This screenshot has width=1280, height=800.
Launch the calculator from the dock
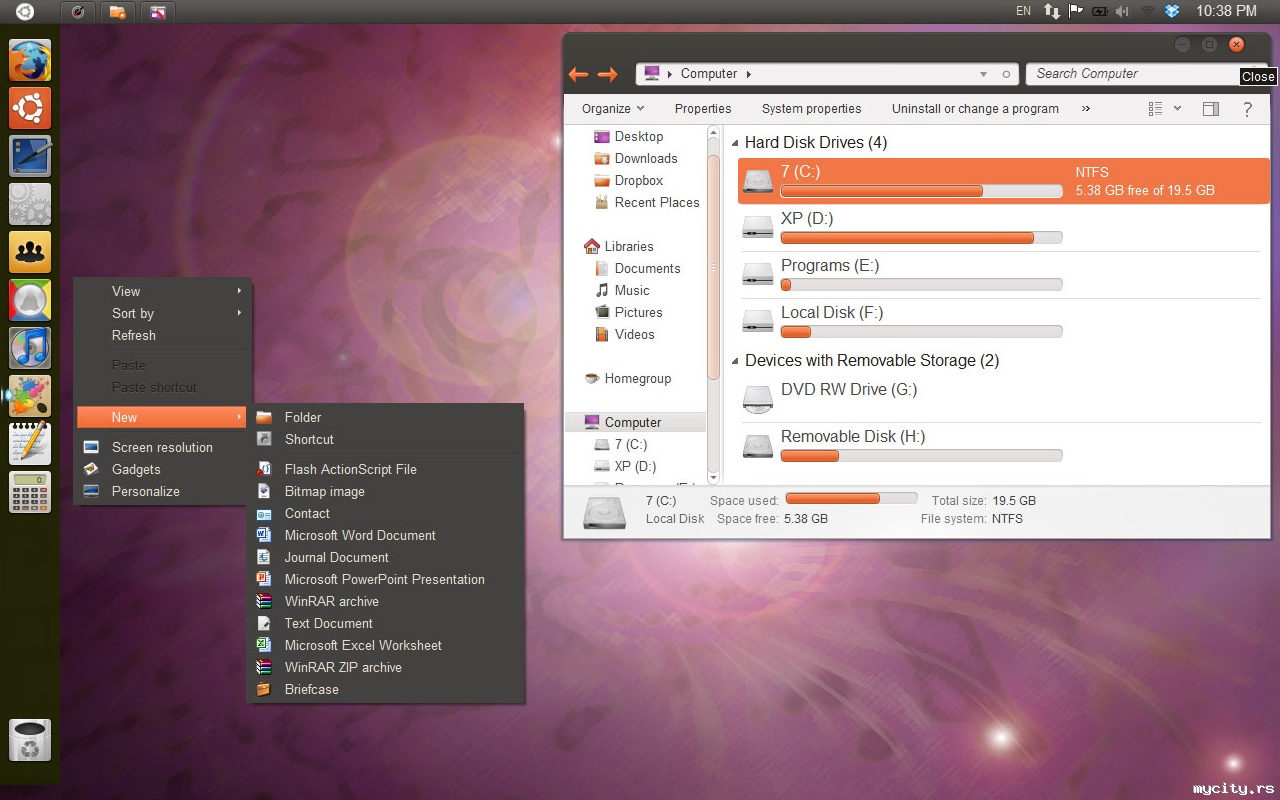pos(30,492)
